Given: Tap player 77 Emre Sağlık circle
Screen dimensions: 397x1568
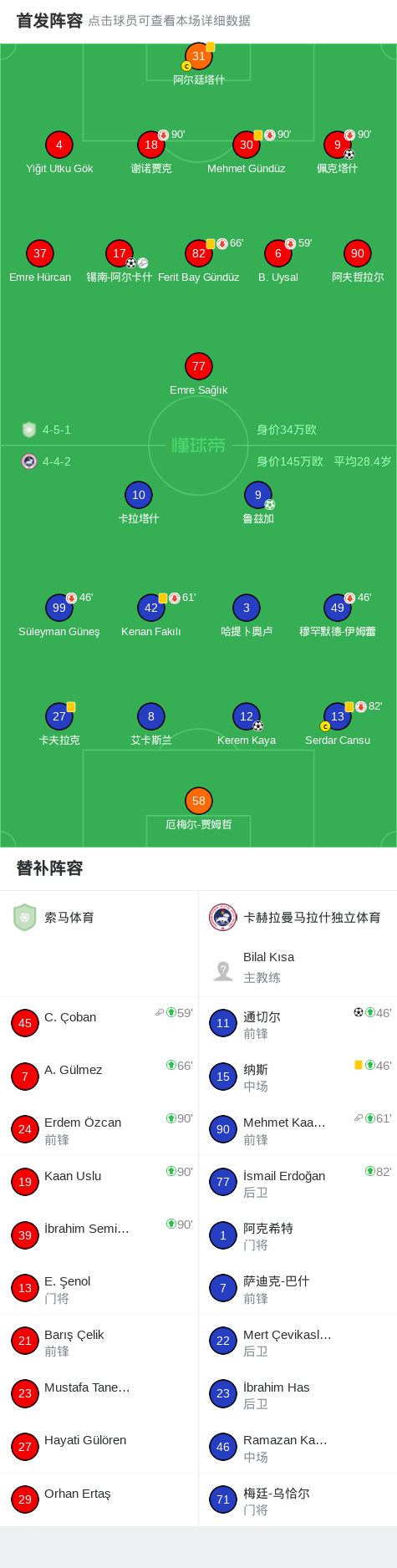Looking at the screenshot, I should click(199, 366).
